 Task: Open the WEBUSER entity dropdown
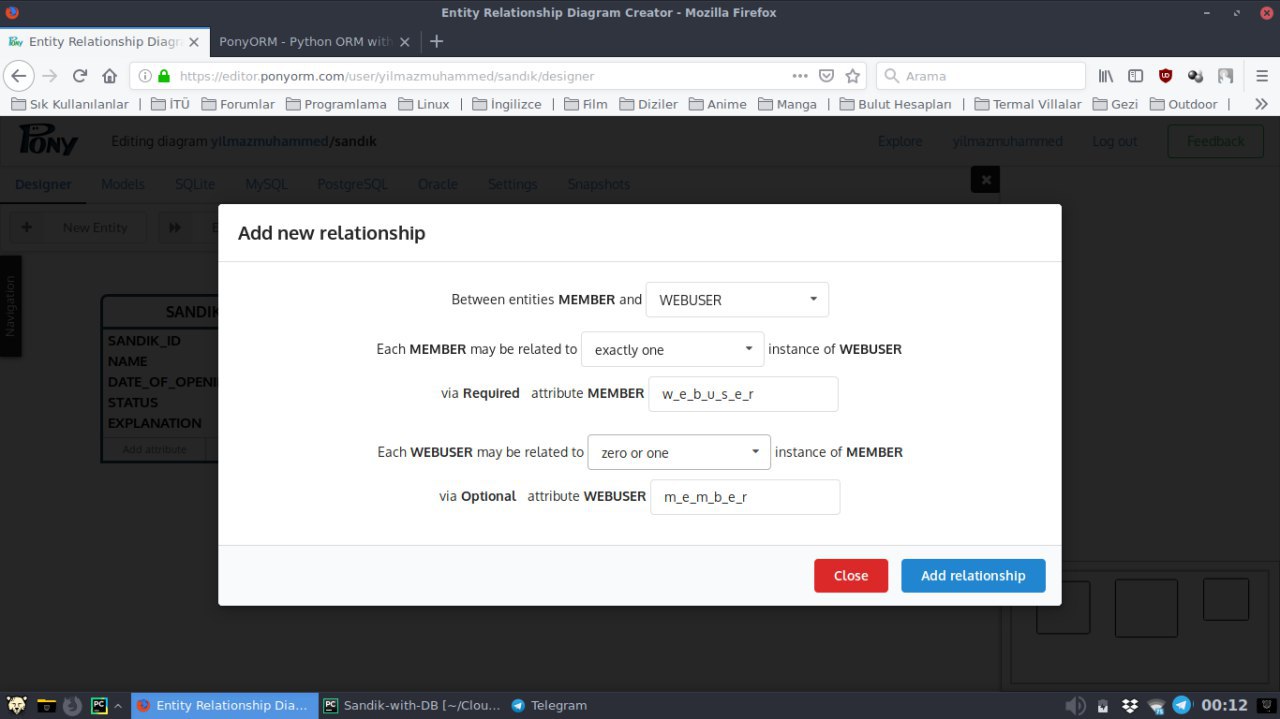[737, 299]
